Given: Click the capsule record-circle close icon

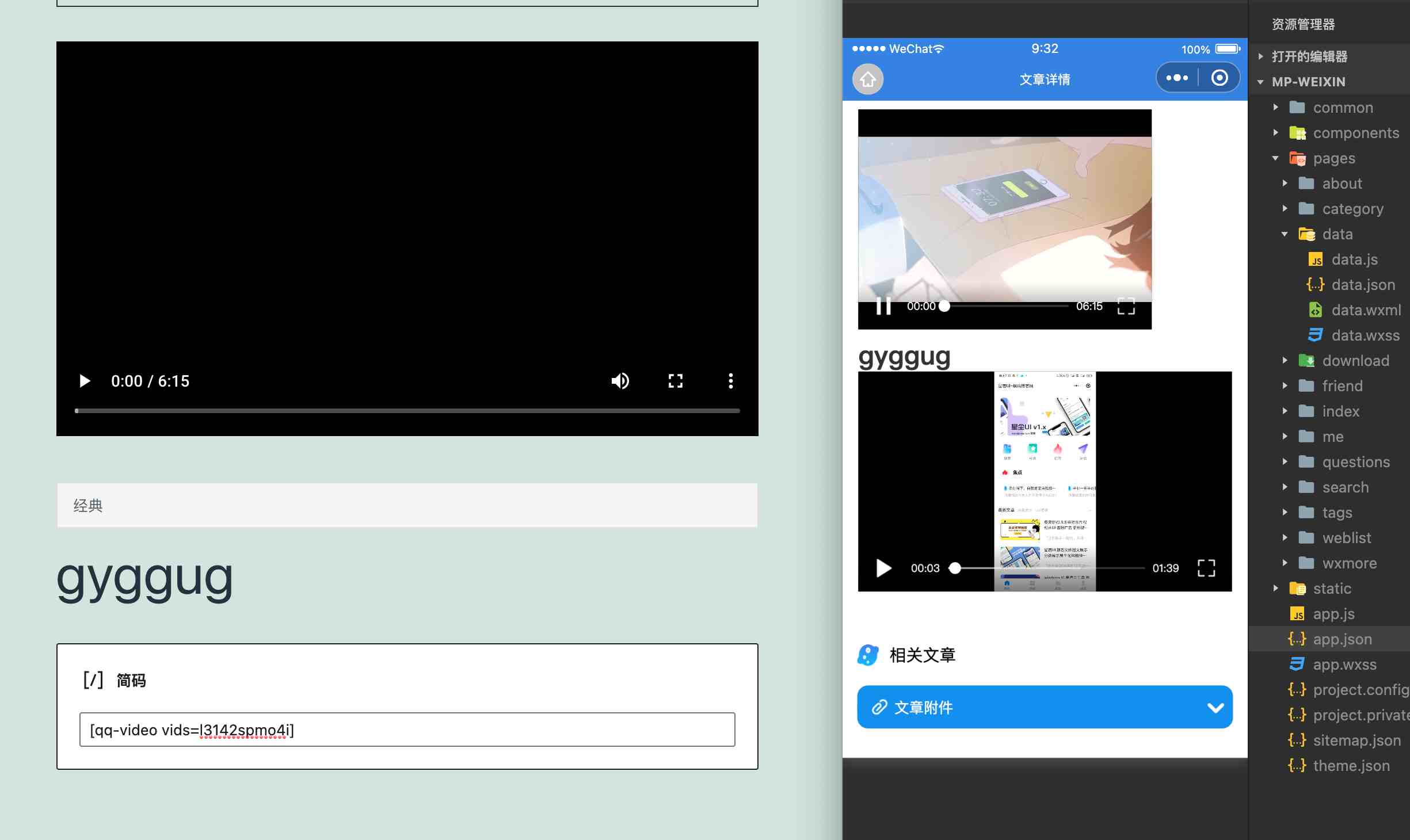Looking at the screenshot, I should pyautogui.click(x=1219, y=78).
